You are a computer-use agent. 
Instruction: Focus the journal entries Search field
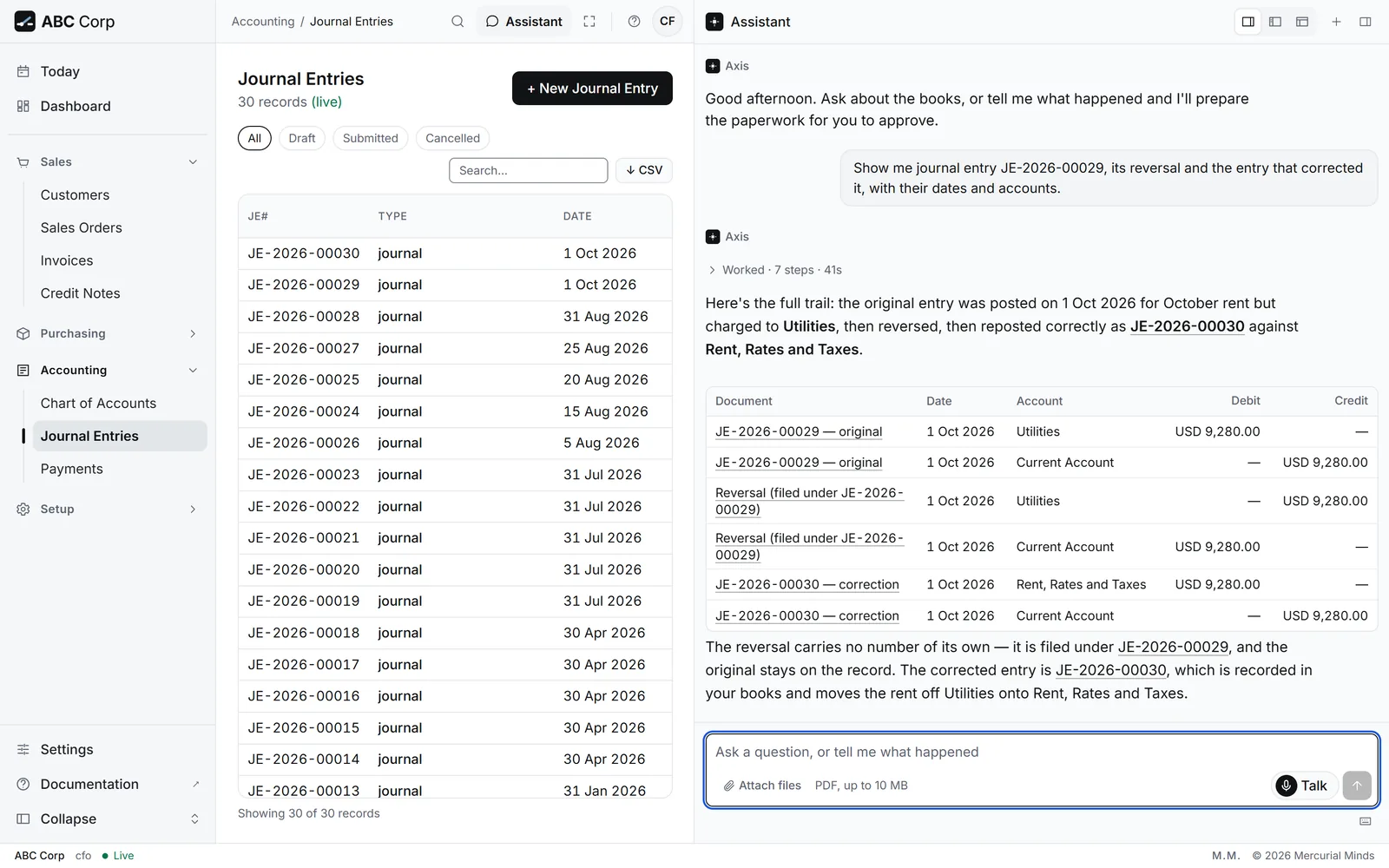tap(528, 170)
